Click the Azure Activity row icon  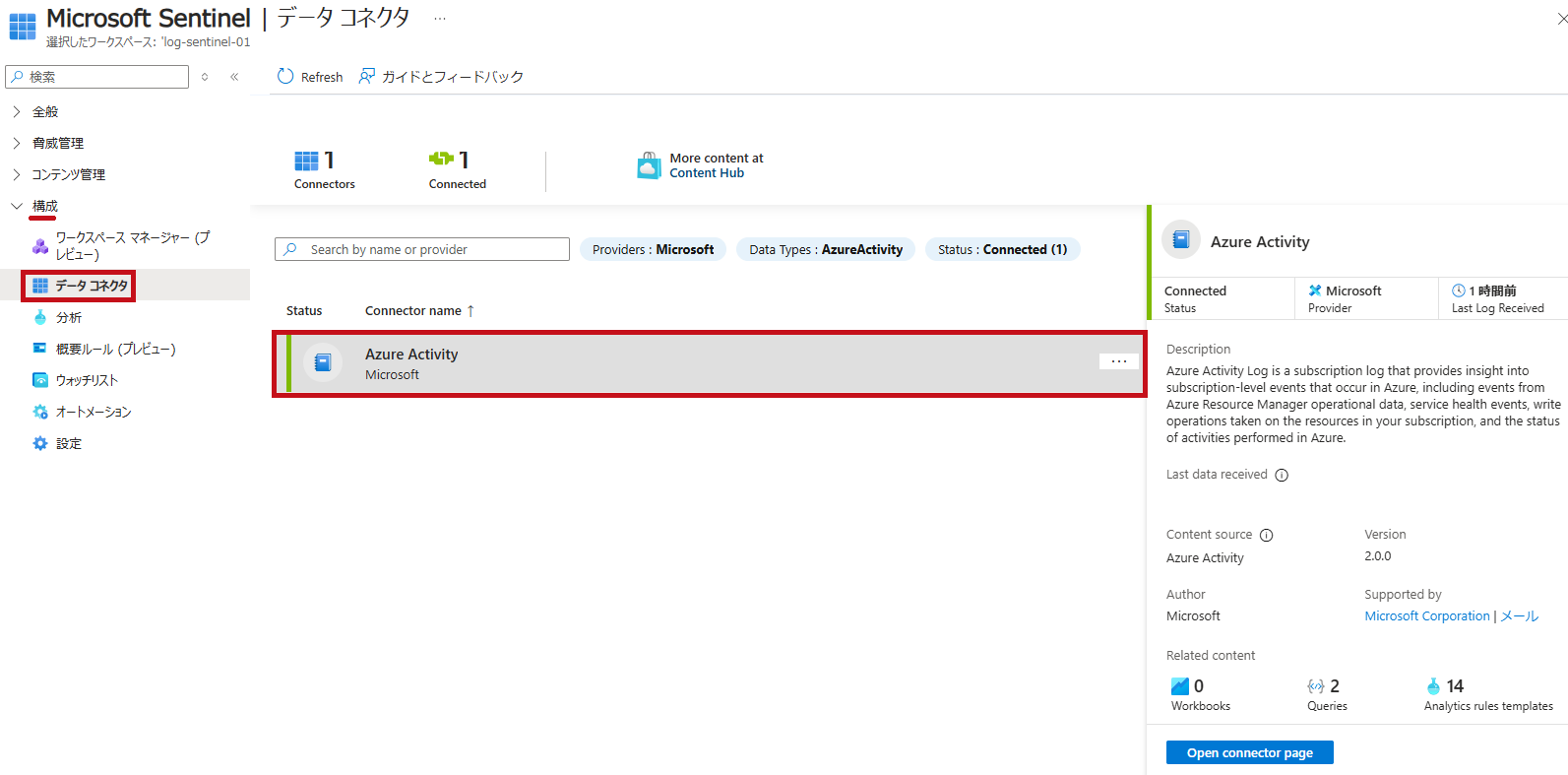(323, 362)
